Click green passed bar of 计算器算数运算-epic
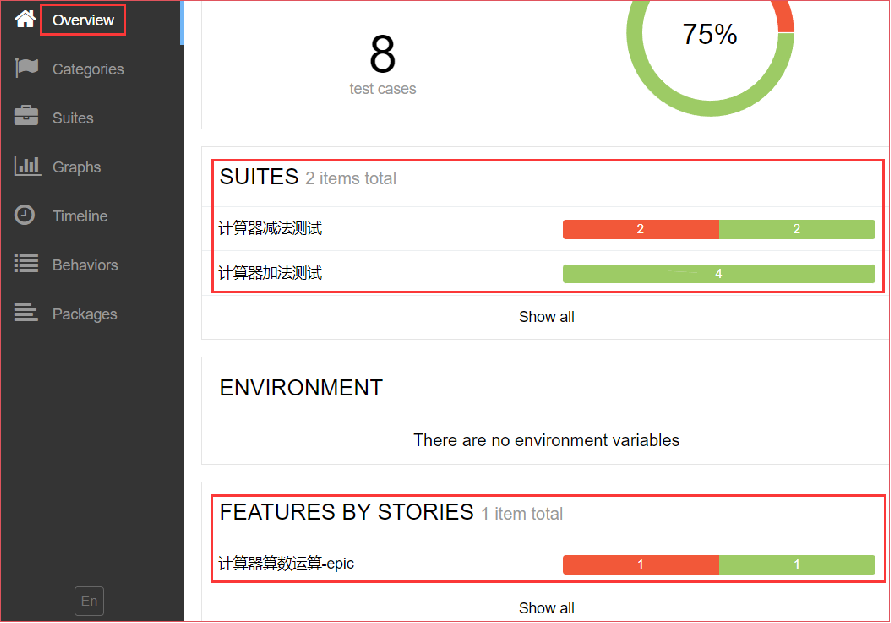 (796, 565)
